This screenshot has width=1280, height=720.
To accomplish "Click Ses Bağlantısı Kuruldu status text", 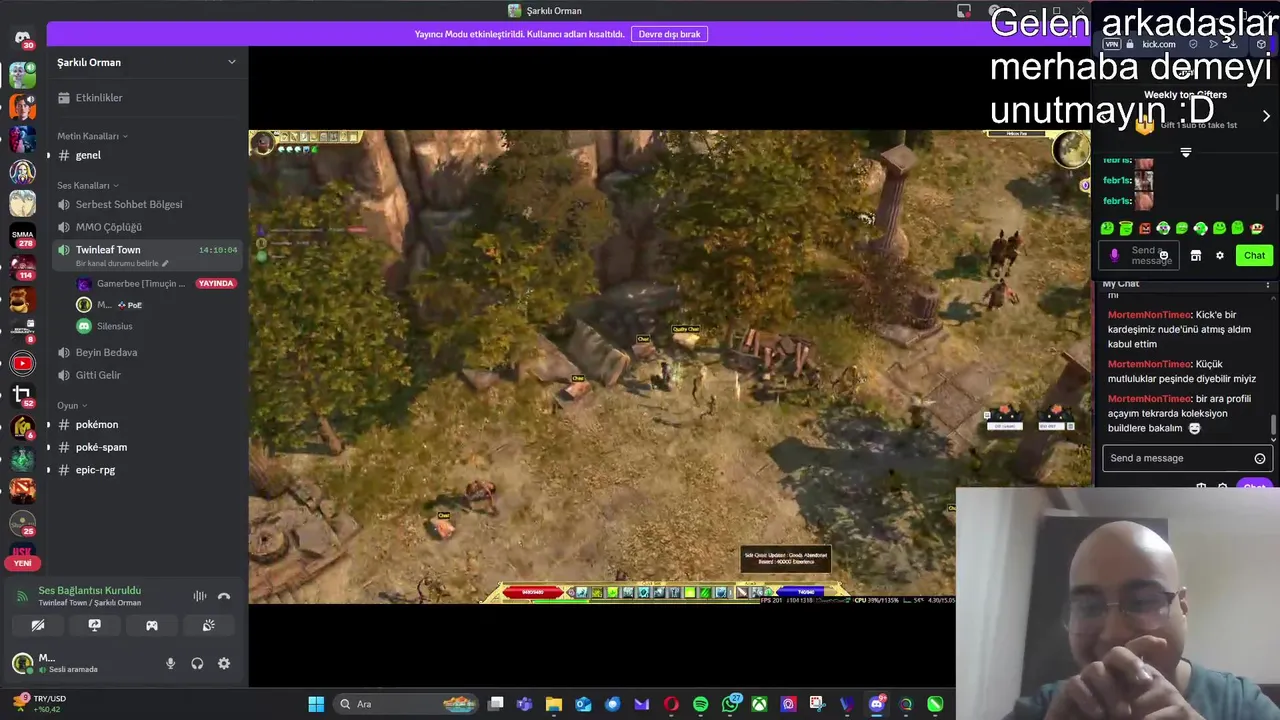I will click(x=89, y=590).
